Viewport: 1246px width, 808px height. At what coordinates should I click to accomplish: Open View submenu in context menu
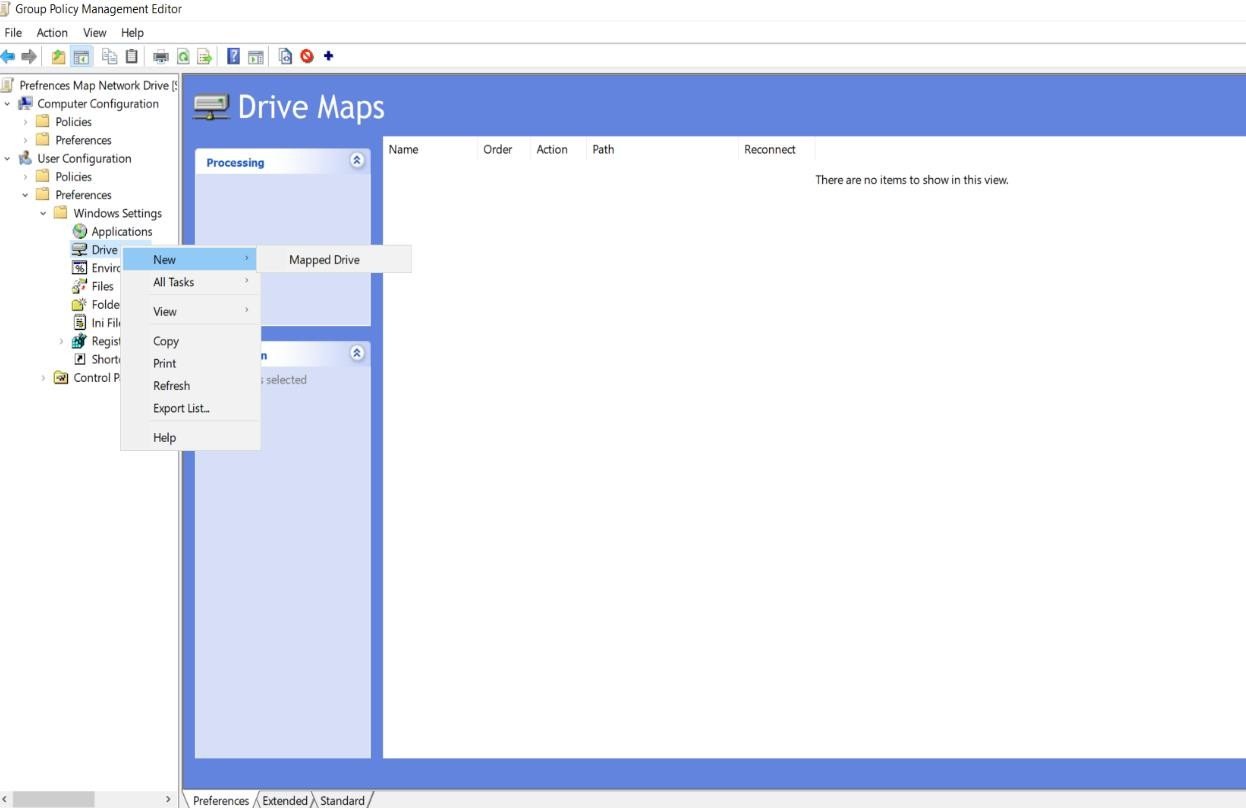190,311
